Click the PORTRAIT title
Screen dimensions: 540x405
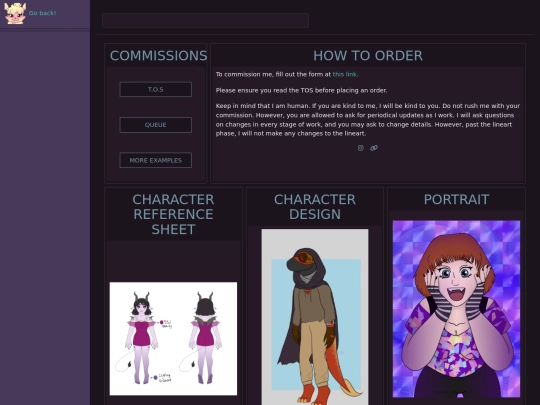[x=456, y=199]
